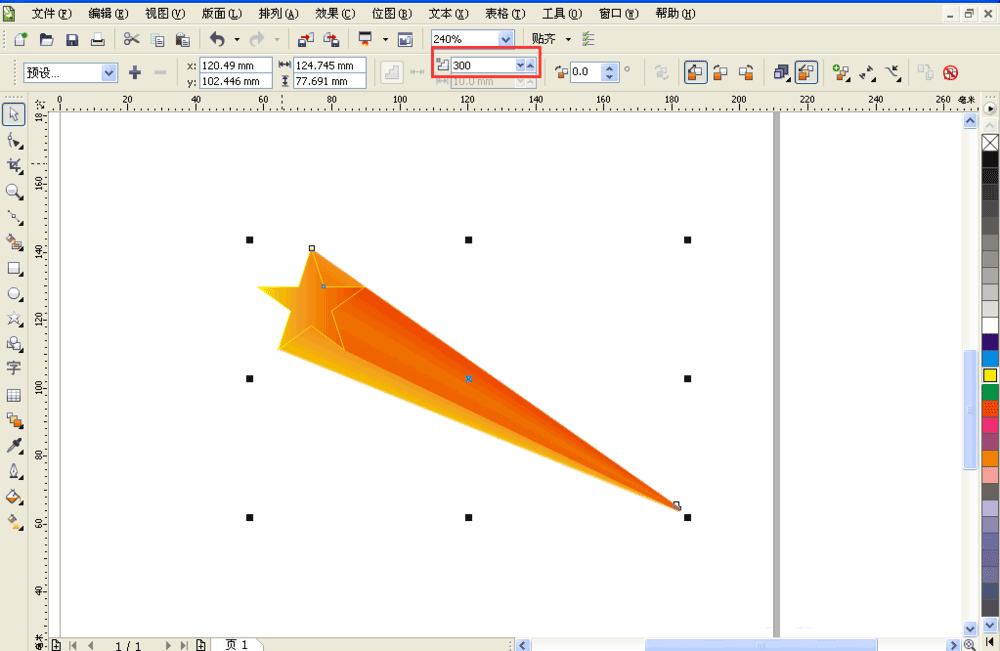Select the Table tool
Viewport: 1000px width, 651px height.
(14, 395)
